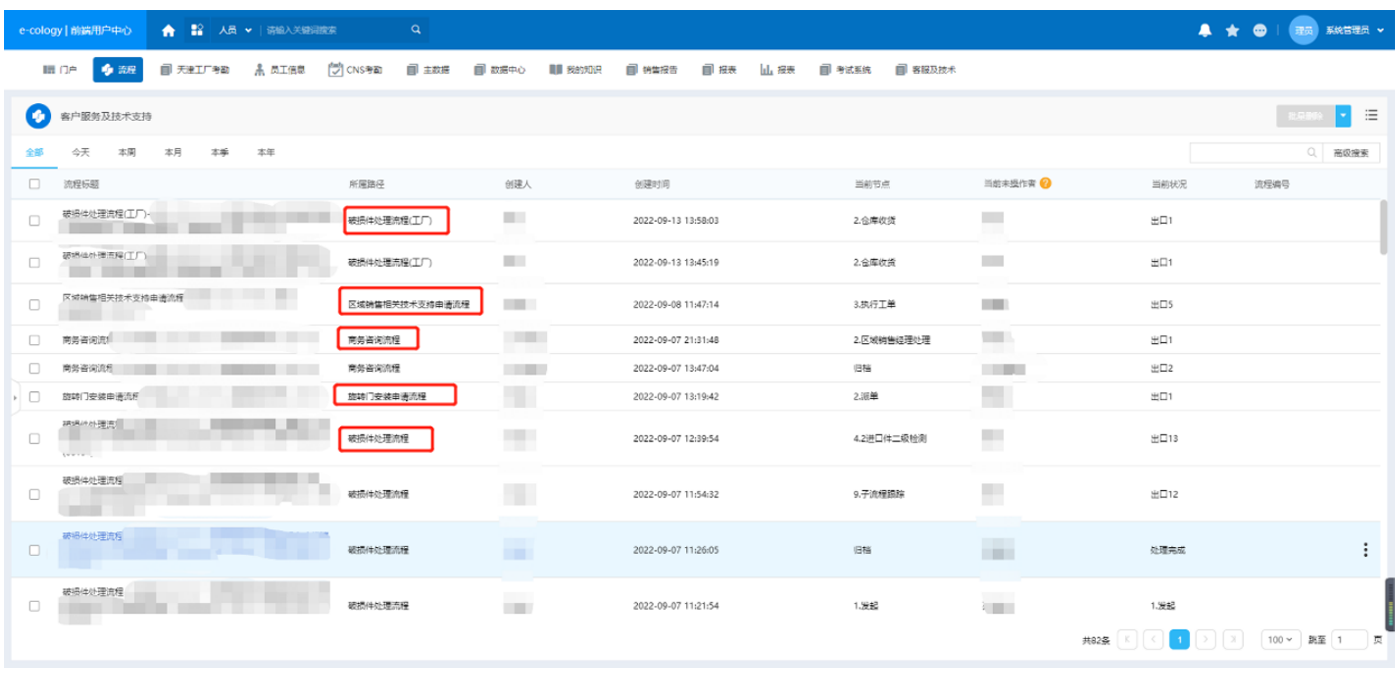Check the row created 2022-09-07 13:19:42
This screenshot has width=1398, height=692.
[x=35, y=397]
